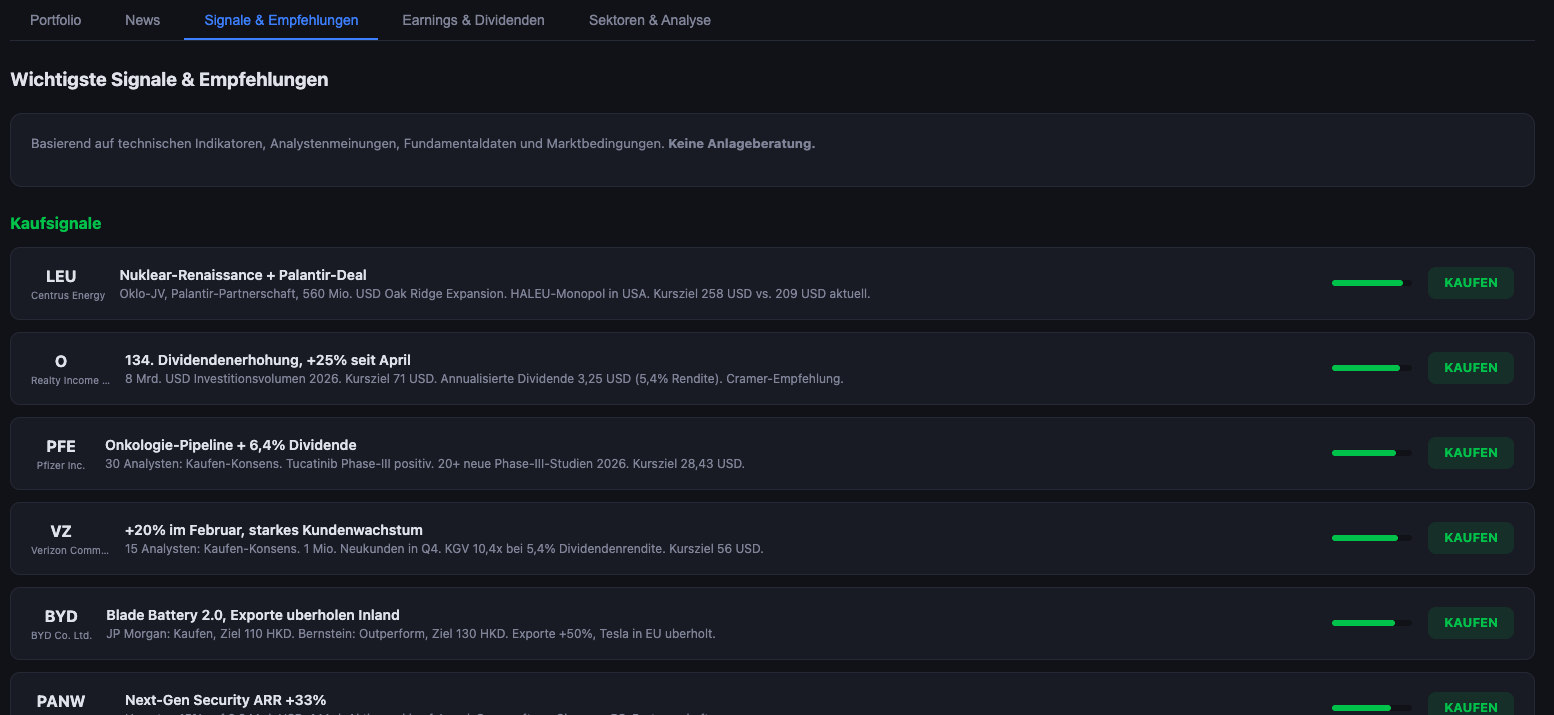Click the green strength indicator for LEU
1554x715 pixels.
[x=1367, y=282]
